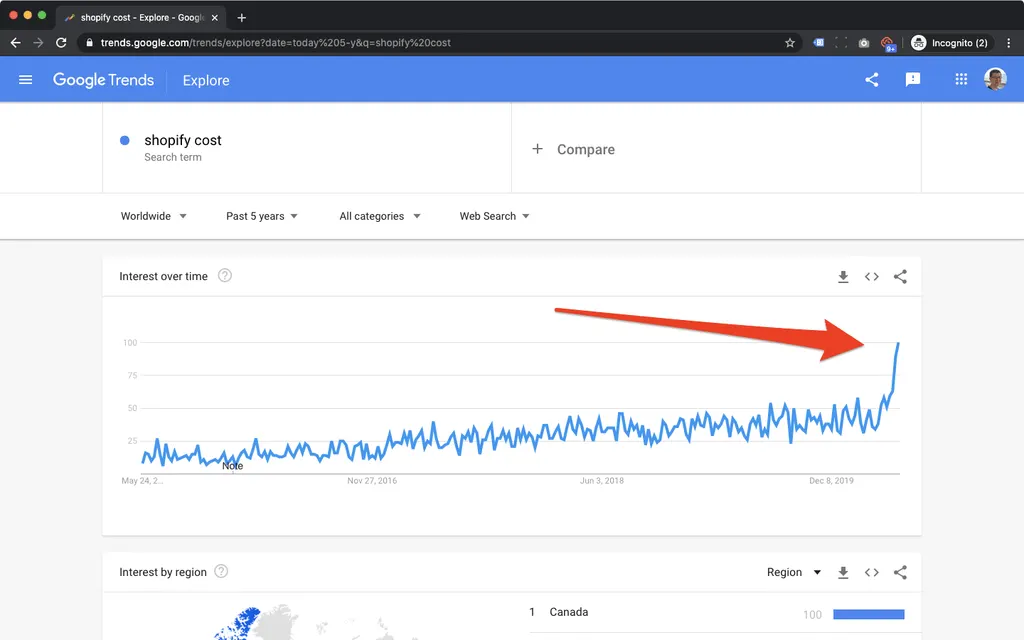
Task: Open embed code for Interest over time
Action: (x=871, y=277)
